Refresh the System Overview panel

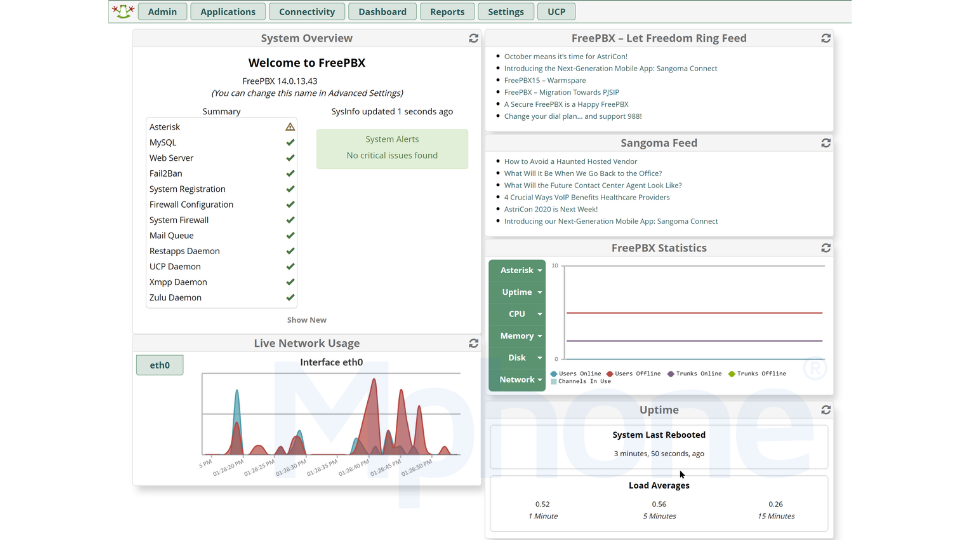[473, 38]
